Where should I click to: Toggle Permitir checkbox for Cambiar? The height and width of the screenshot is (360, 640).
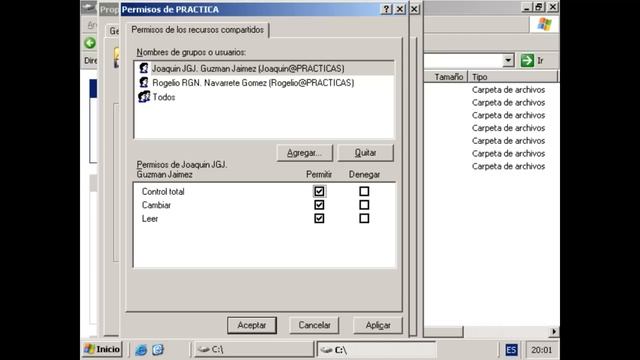pyautogui.click(x=319, y=205)
